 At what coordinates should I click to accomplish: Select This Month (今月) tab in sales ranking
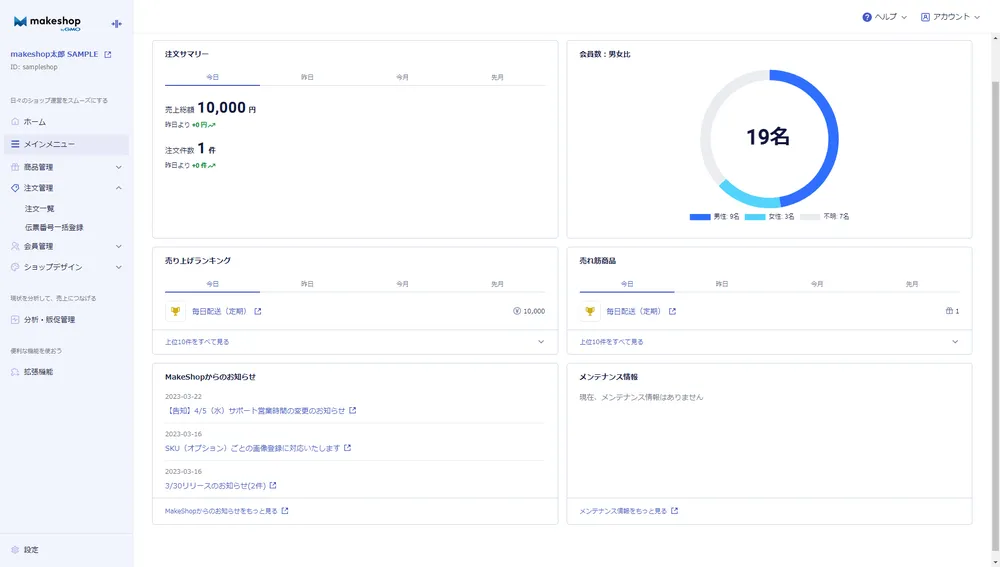(402, 284)
